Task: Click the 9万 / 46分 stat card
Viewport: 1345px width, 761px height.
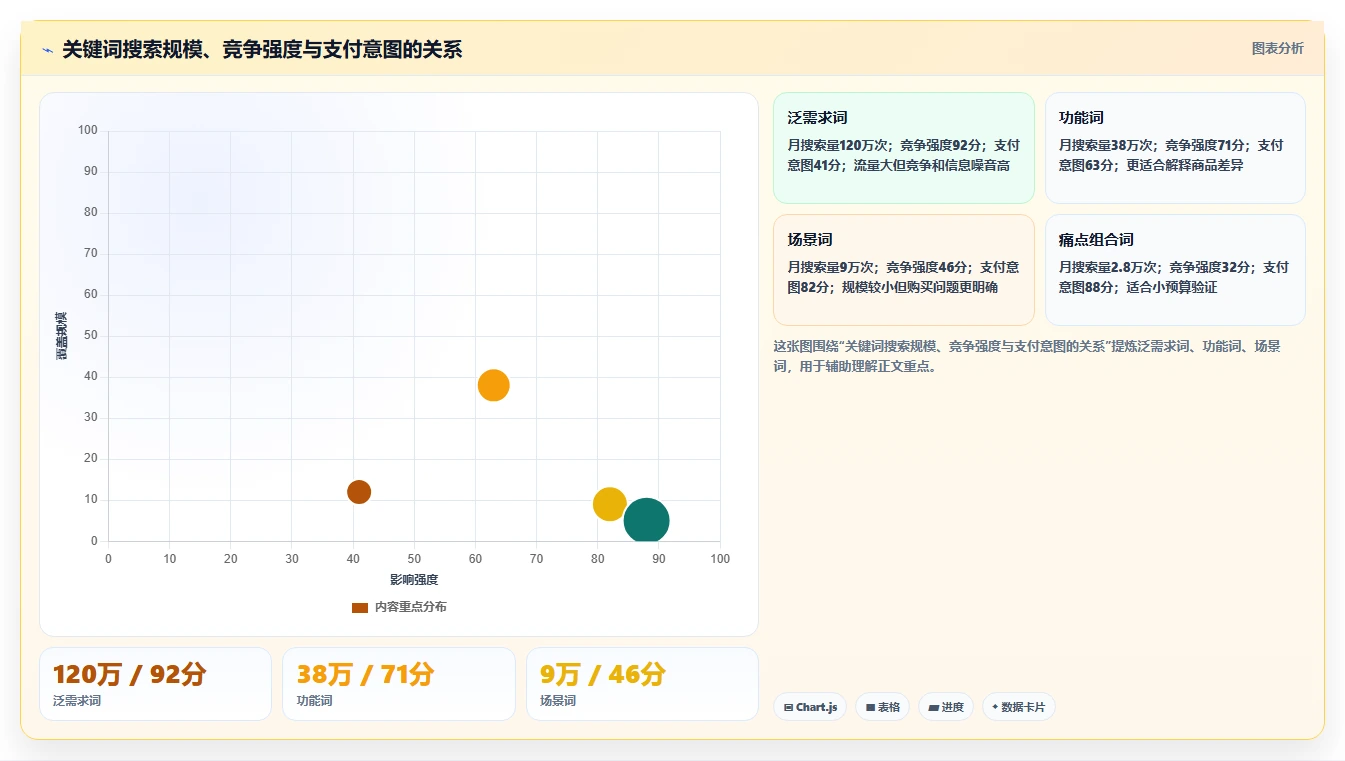Action: [642, 684]
